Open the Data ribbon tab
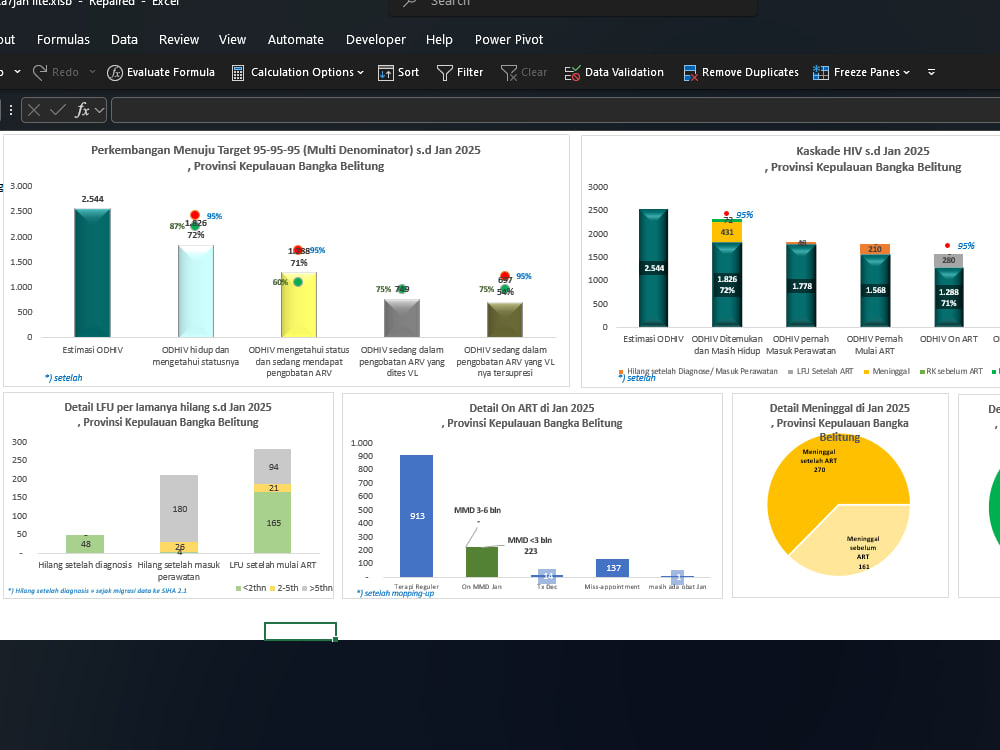The image size is (1000, 750). [124, 40]
